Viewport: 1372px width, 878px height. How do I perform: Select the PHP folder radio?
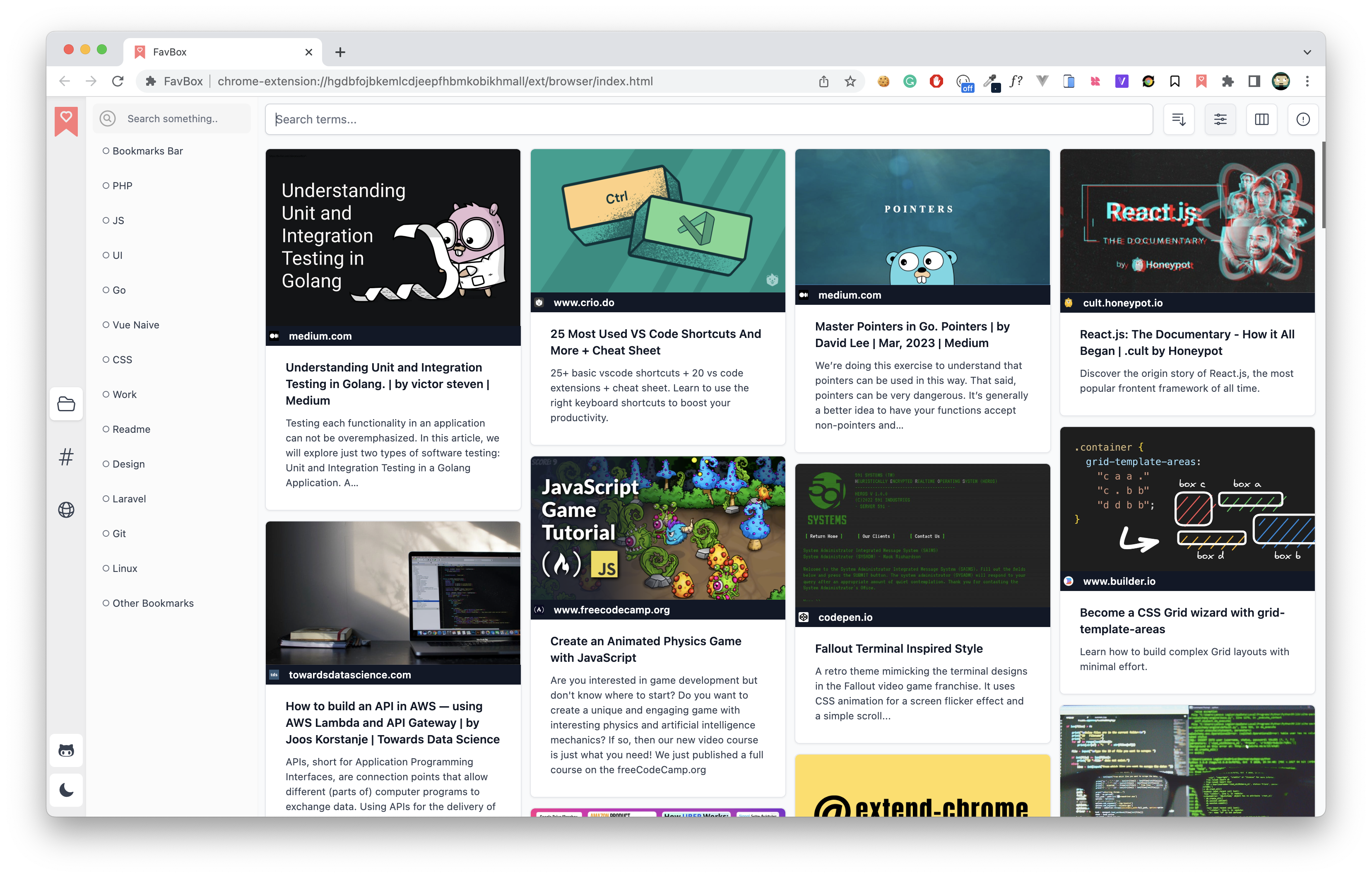(106, 186)
